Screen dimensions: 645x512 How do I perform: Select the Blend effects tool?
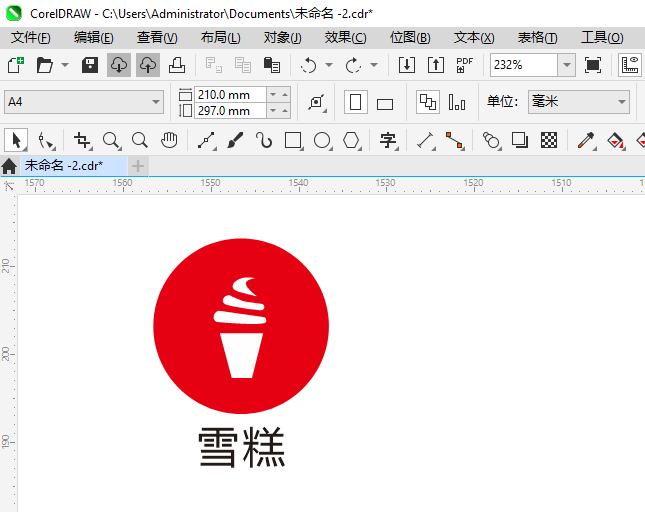point(491,140)
